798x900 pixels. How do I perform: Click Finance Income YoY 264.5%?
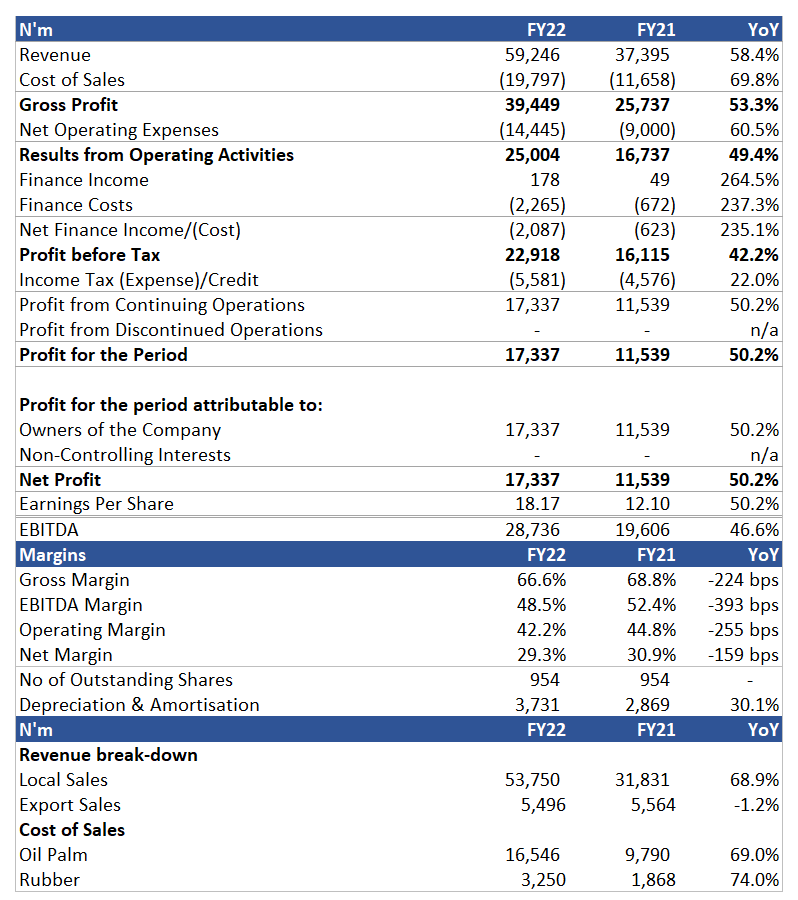[750, 180]
